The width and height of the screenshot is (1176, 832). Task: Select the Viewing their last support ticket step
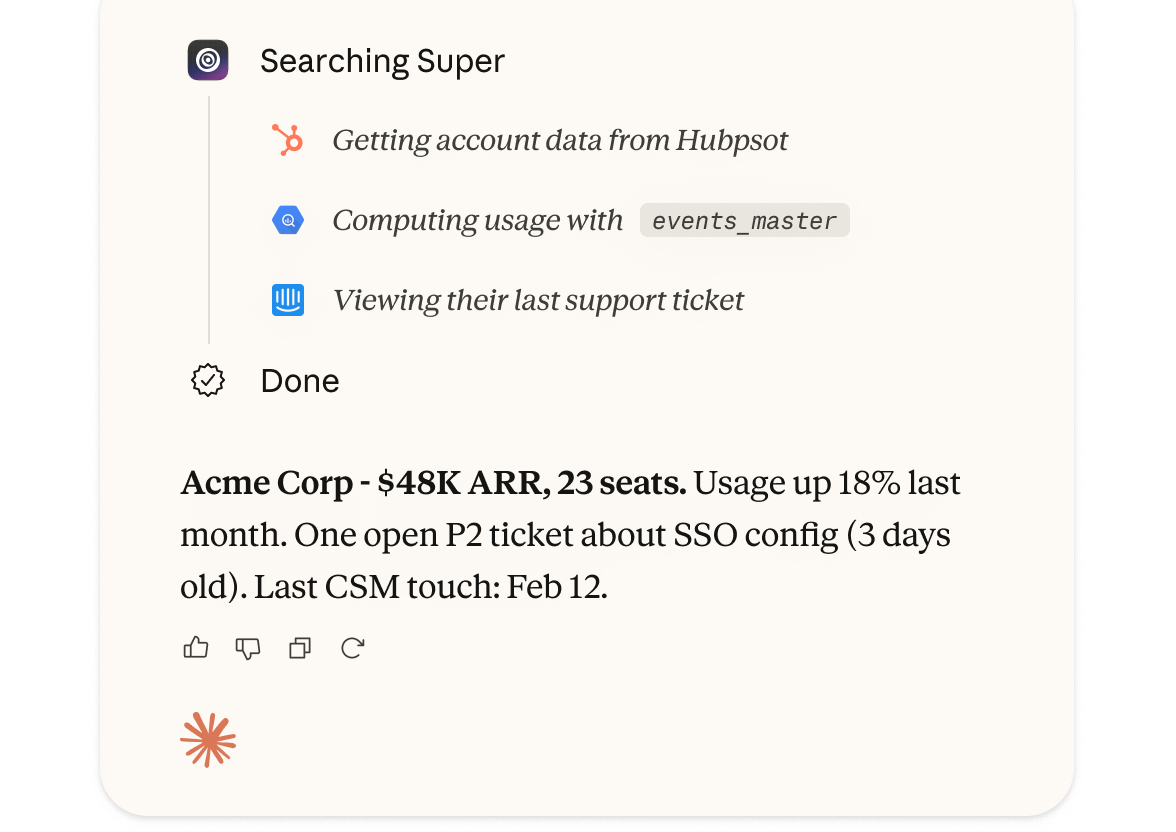539,300
